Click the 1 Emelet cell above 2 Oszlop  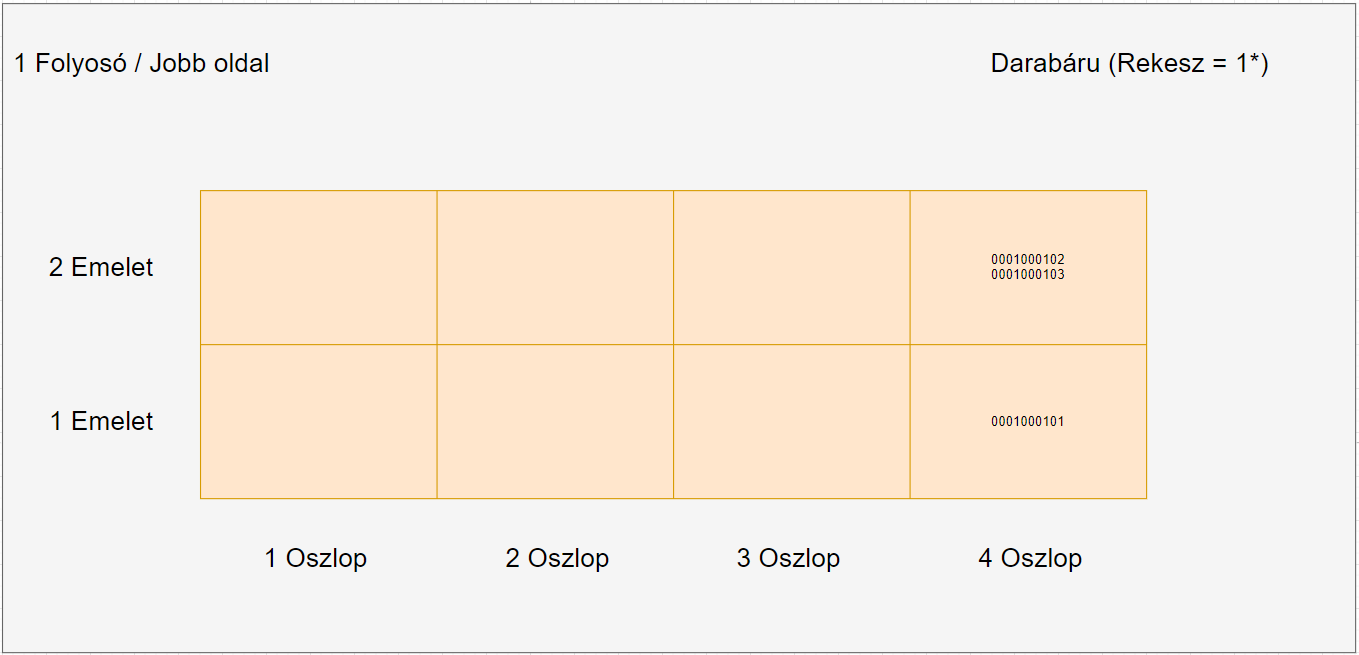pyautogui.click(x=555, y=422)
